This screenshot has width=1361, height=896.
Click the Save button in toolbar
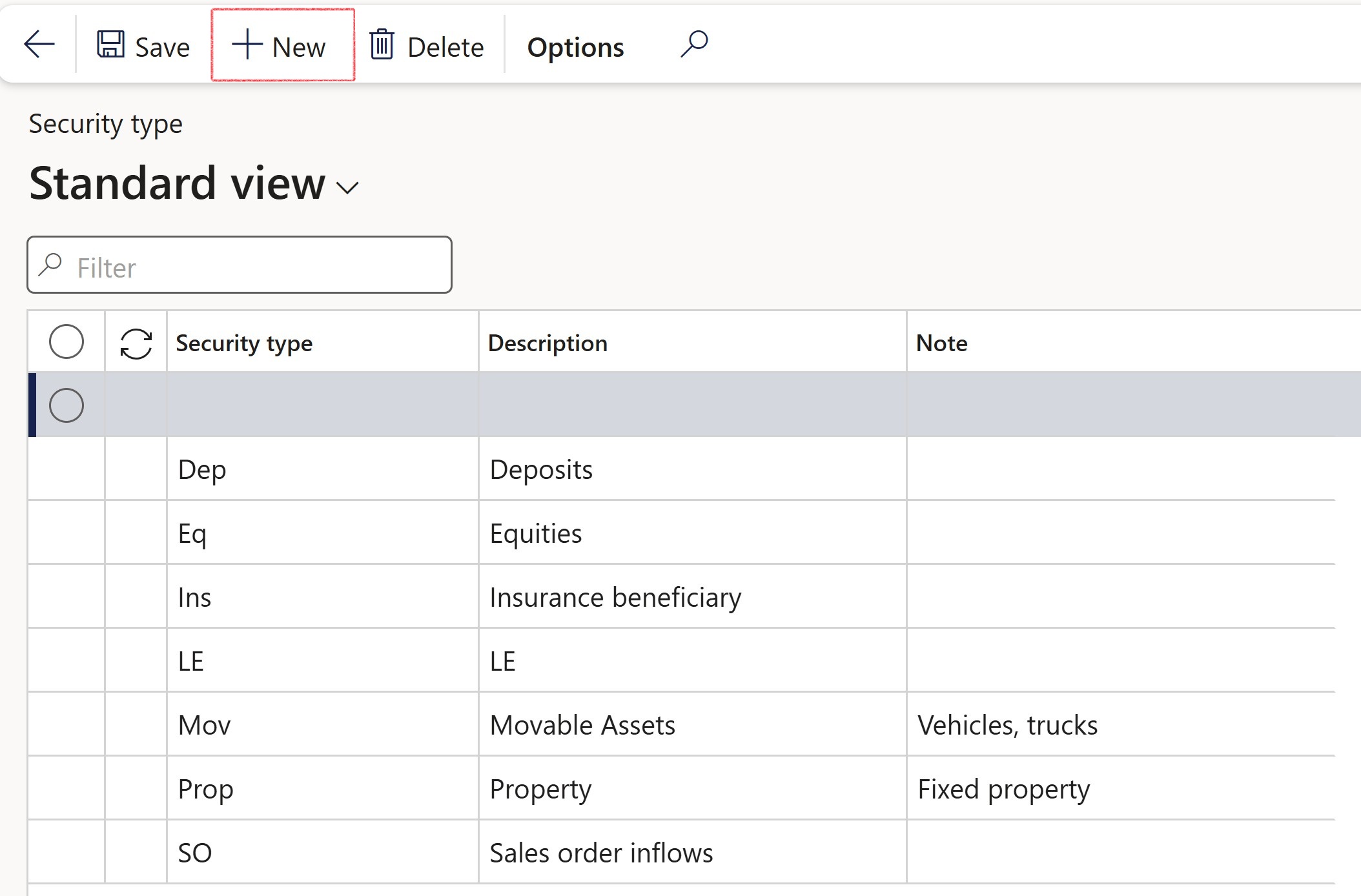point(143,46)
